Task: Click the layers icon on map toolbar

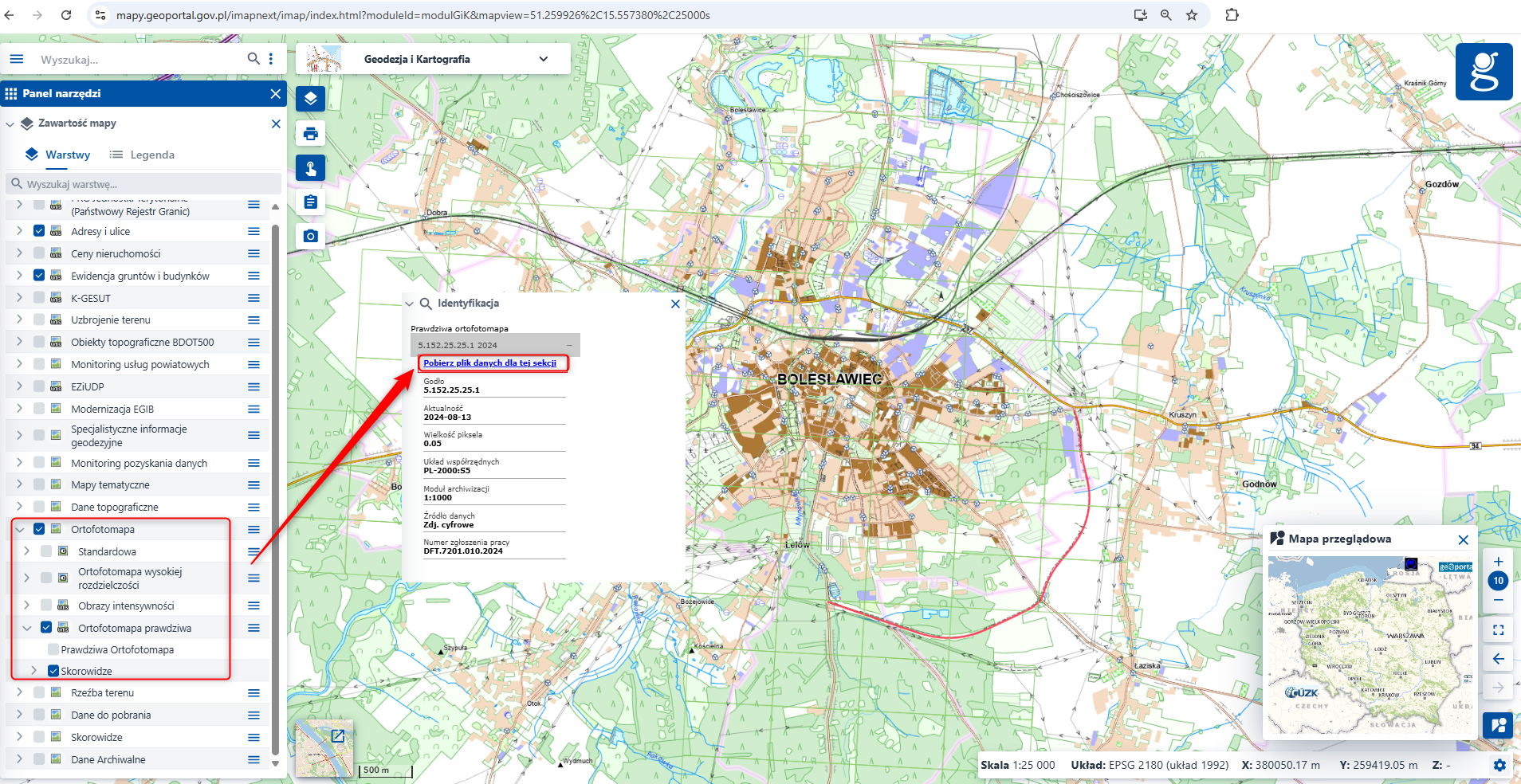Action: [x=311, y=99]
